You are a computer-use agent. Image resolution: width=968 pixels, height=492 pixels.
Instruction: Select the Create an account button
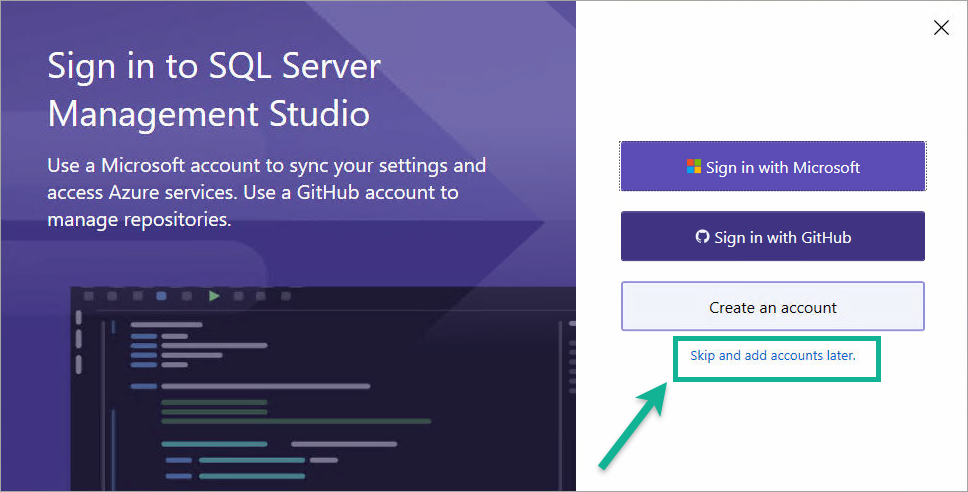point(772,307)
